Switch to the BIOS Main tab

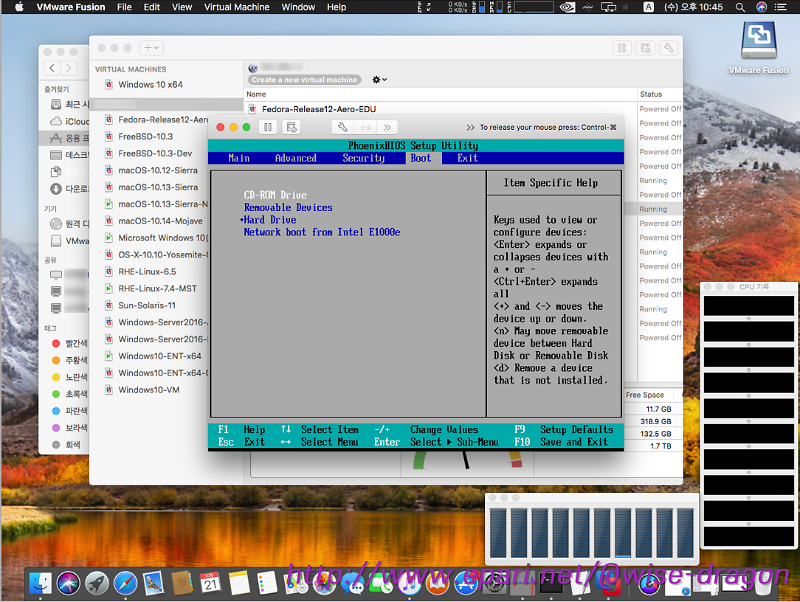pyautogui.click(x=239, y=158)
